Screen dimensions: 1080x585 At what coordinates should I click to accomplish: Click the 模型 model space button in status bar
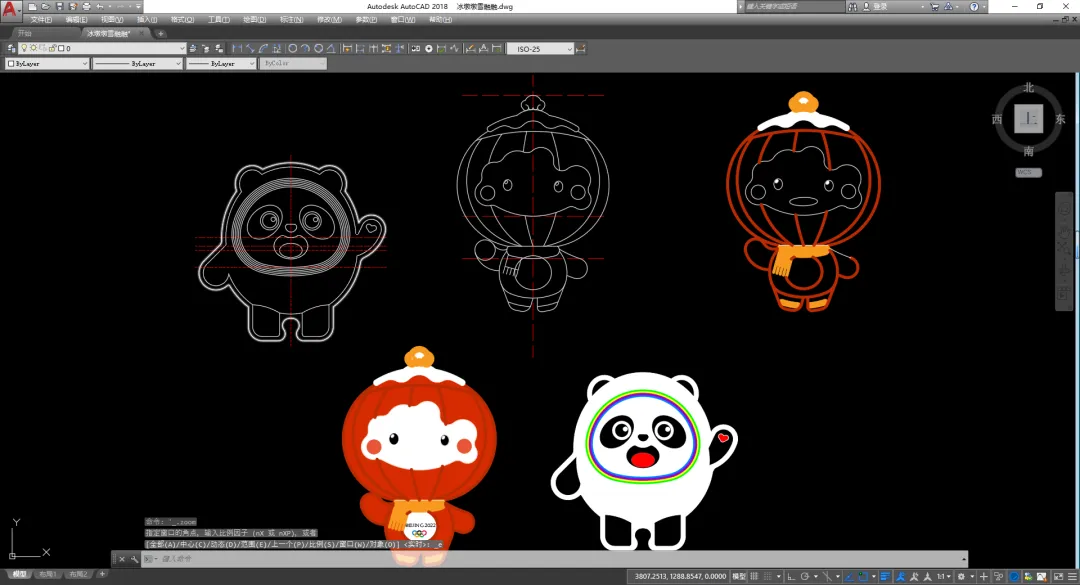(739, 576)
